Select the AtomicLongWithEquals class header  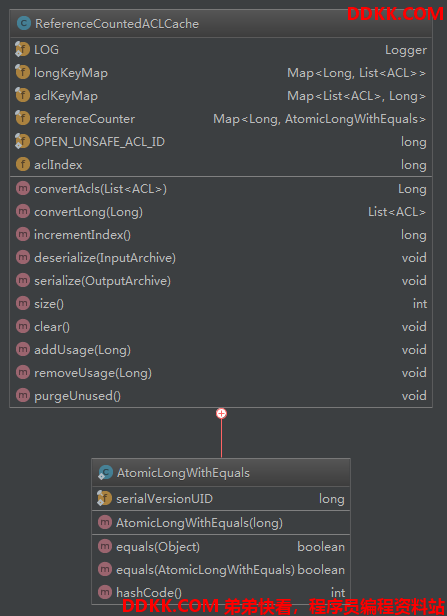pyautogui.click(x=221, y=473)
